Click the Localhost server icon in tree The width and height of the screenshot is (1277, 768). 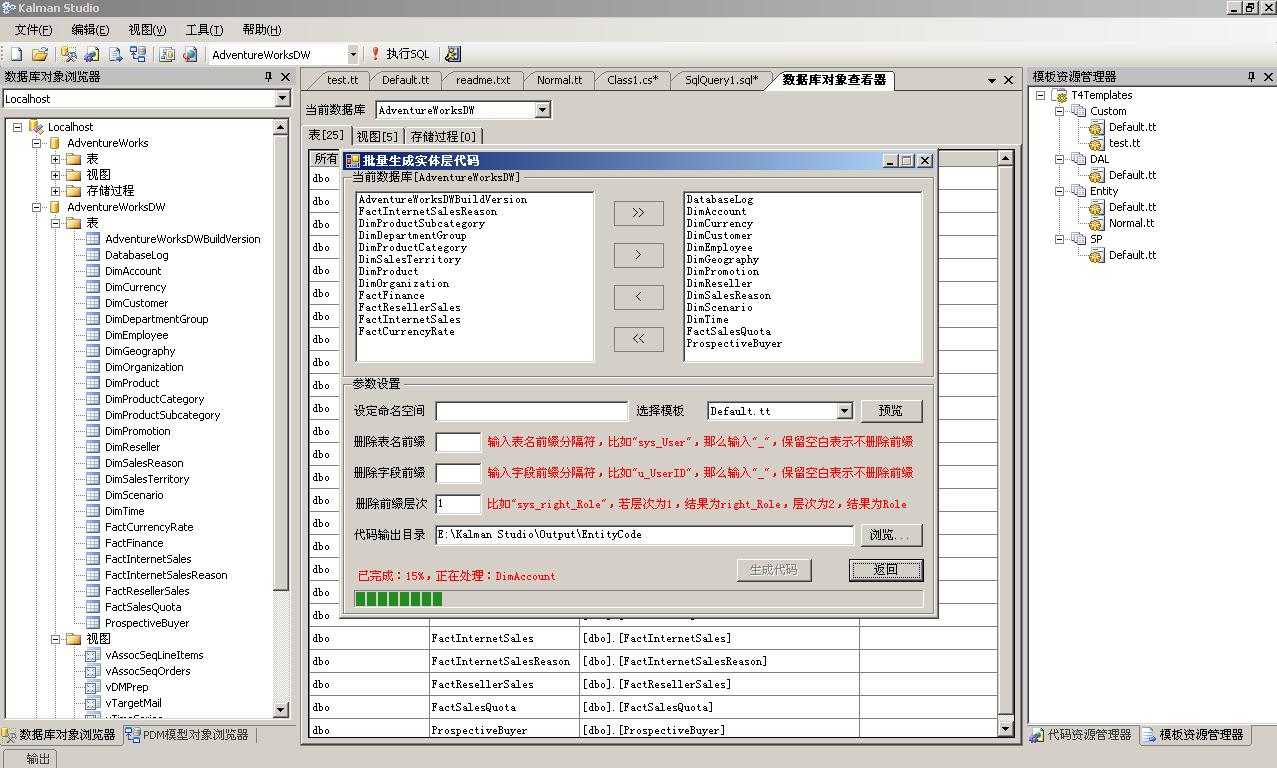36,127
